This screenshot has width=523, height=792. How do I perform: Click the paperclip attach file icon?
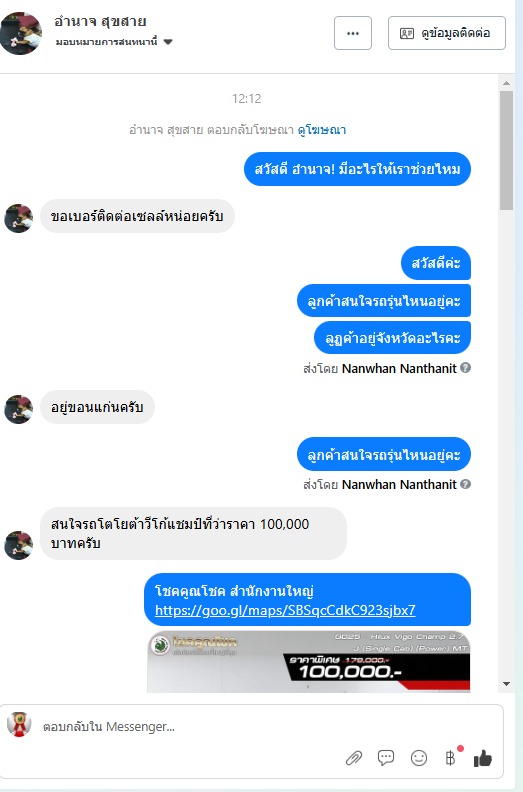click(354, 758)
